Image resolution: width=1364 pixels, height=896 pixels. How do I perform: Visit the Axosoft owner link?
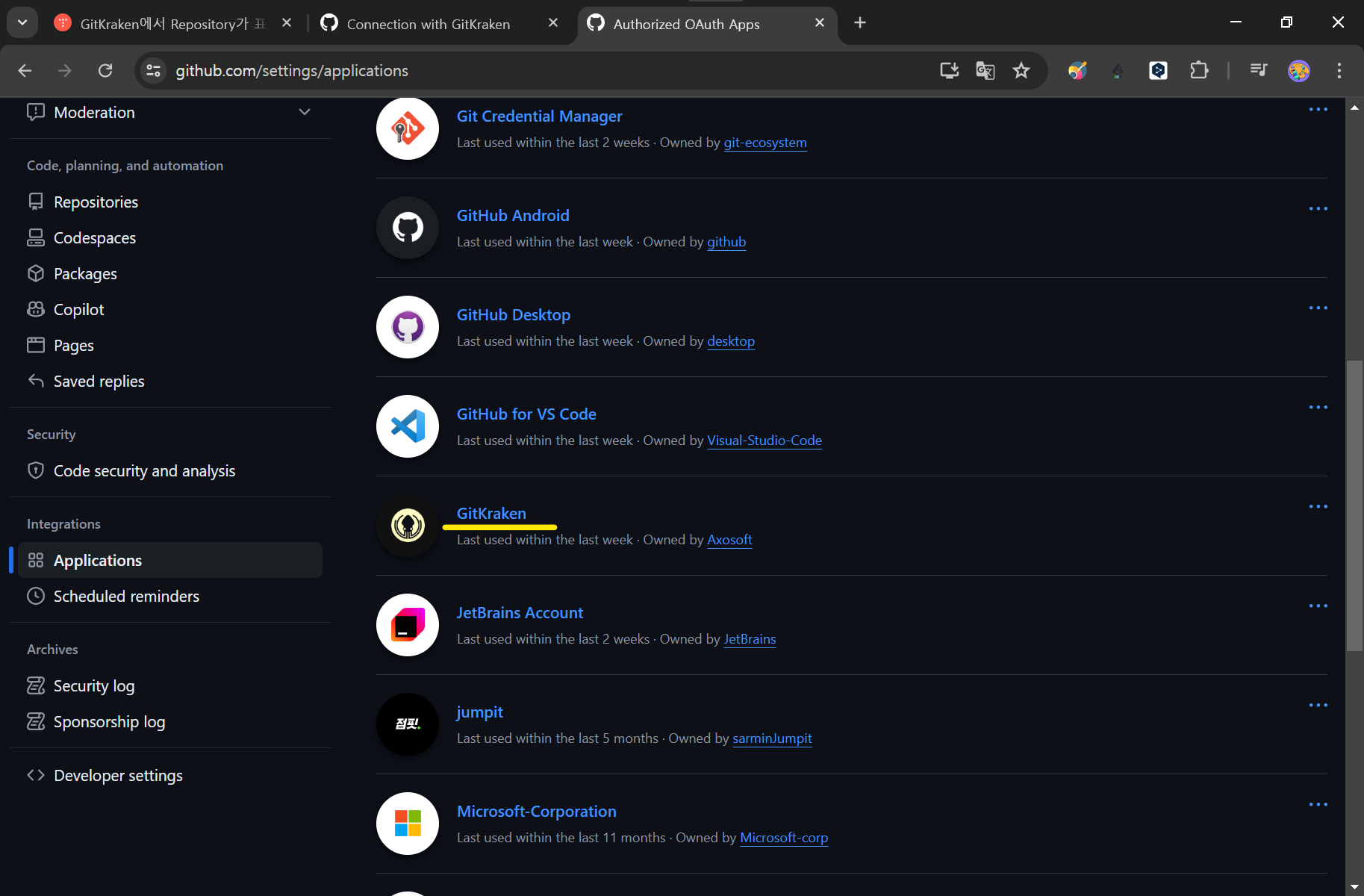point(729,540)
